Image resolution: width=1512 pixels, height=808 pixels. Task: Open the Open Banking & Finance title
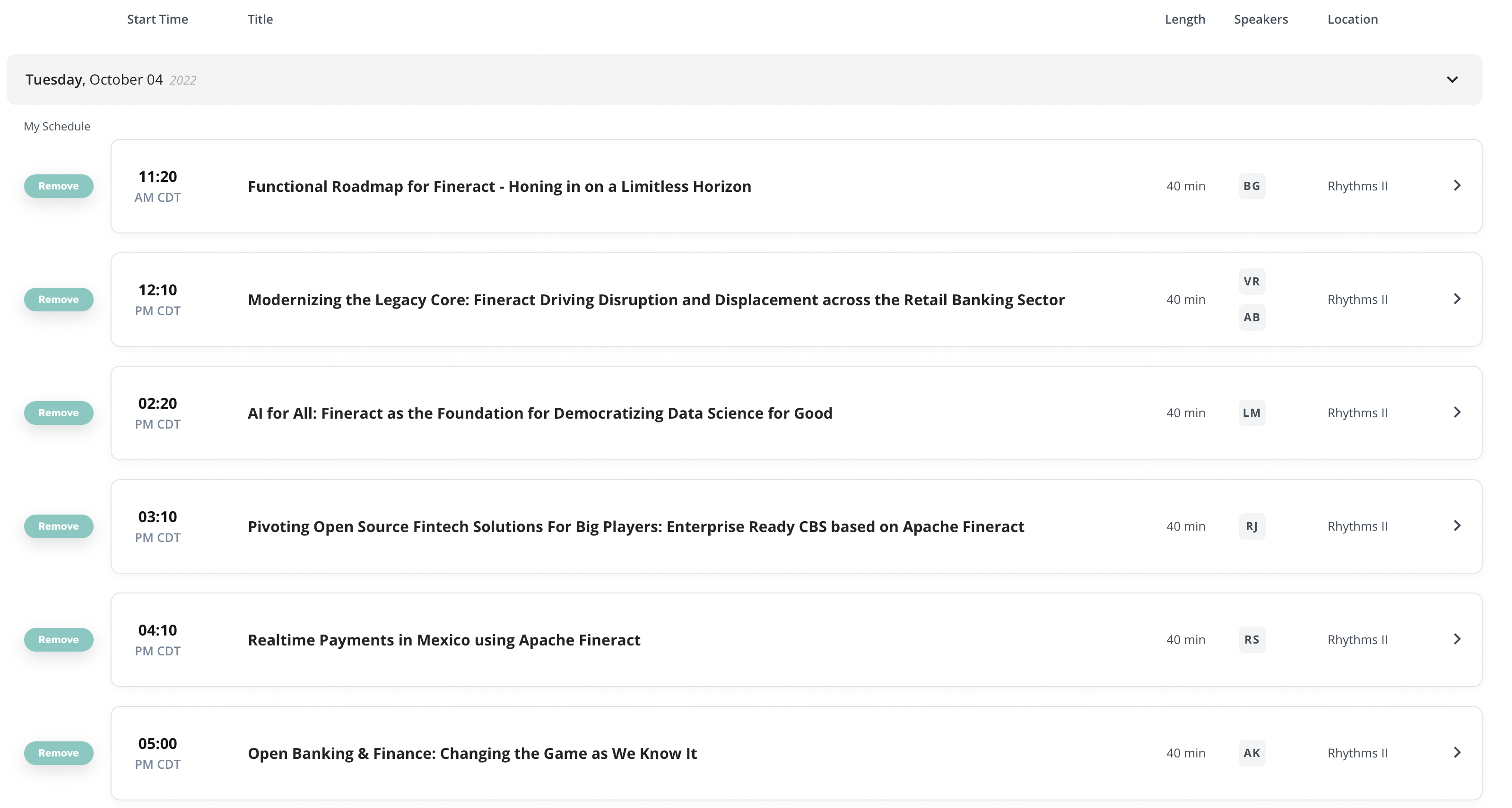(472, 754)
